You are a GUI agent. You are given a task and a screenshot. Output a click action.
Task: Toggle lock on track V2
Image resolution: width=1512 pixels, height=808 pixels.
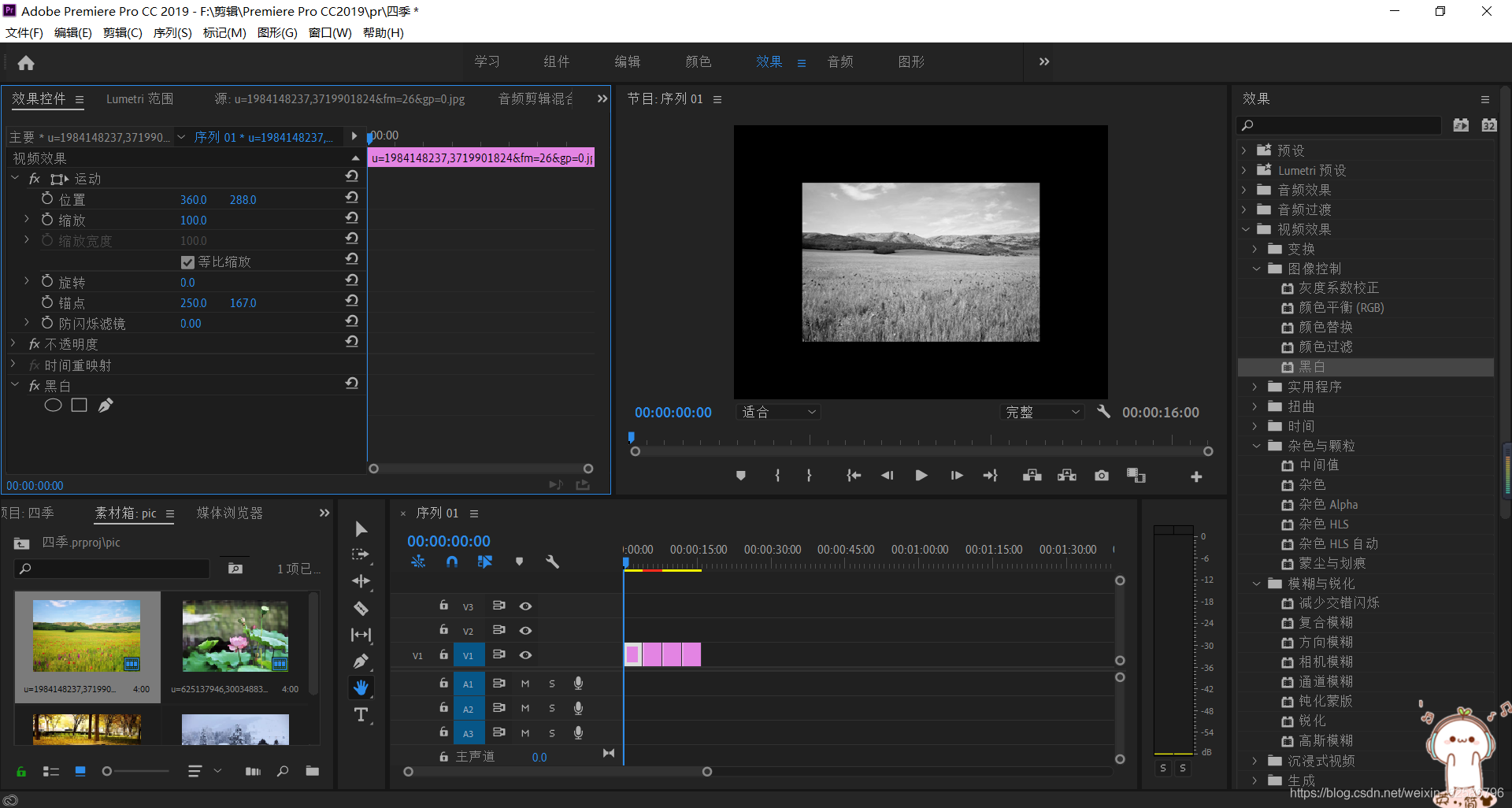pyautogui.click(x=443, y=630)
